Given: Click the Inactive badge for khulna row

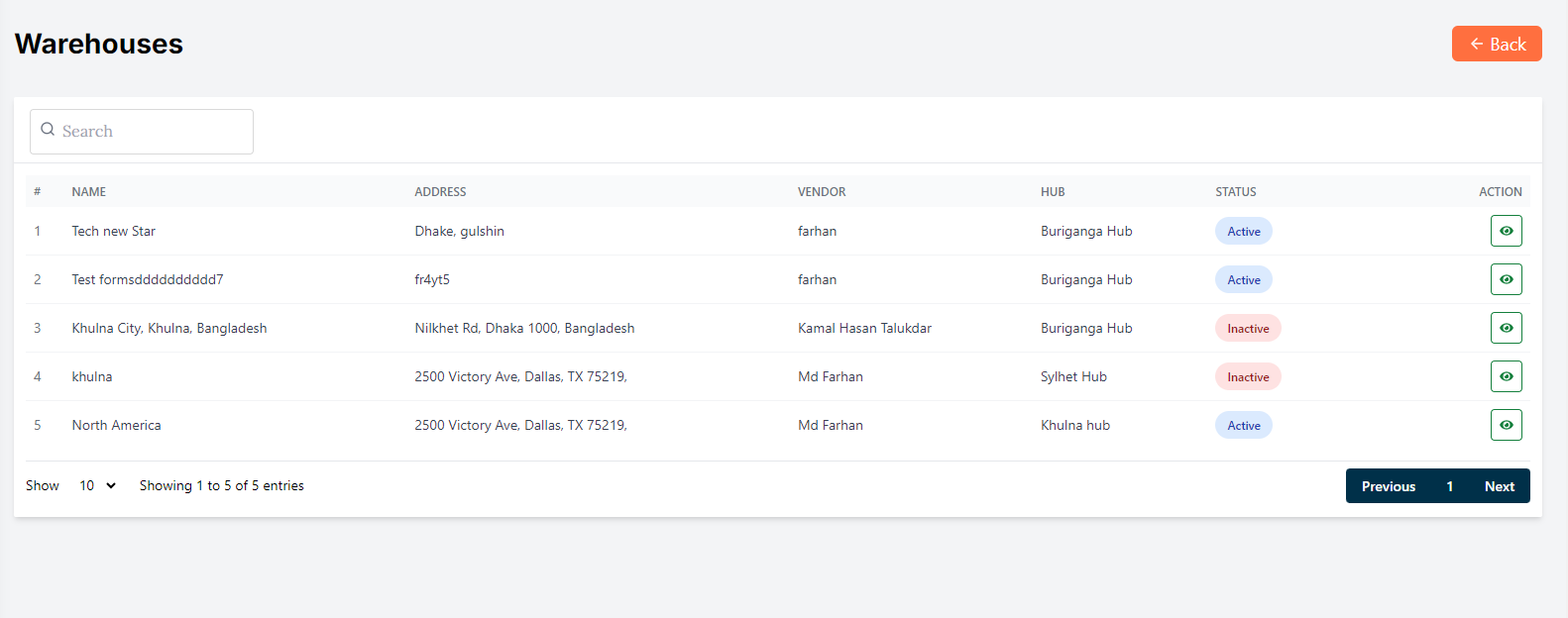Looking at the screenshot, I should 1247,377.
